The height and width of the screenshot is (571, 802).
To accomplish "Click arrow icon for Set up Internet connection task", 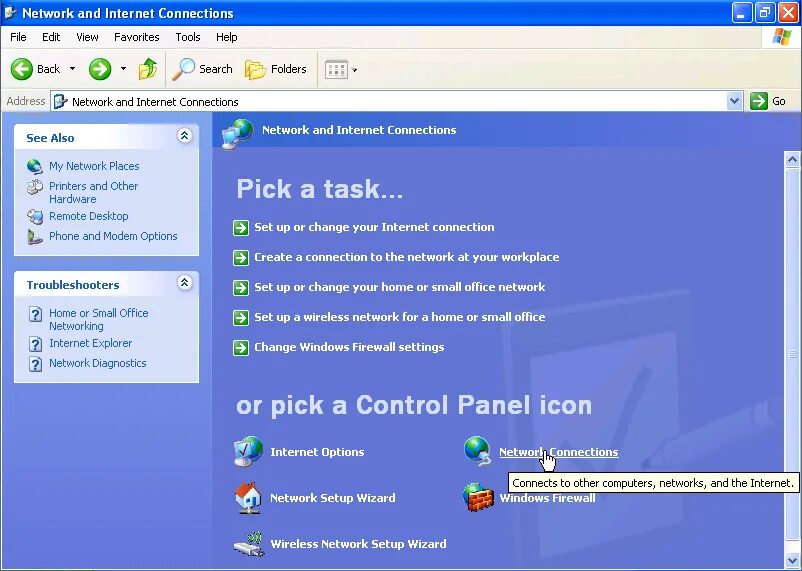I will 241,228.
